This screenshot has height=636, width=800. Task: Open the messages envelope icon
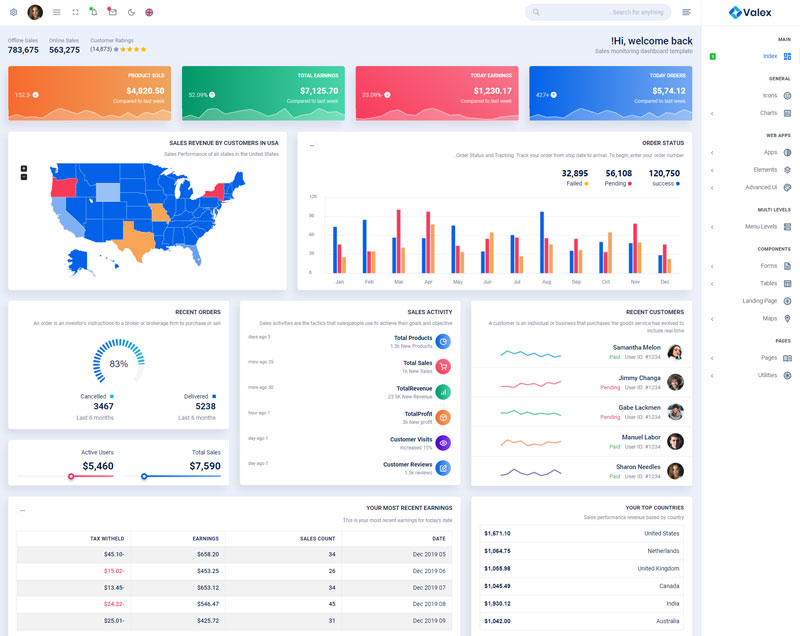(112, 12)
